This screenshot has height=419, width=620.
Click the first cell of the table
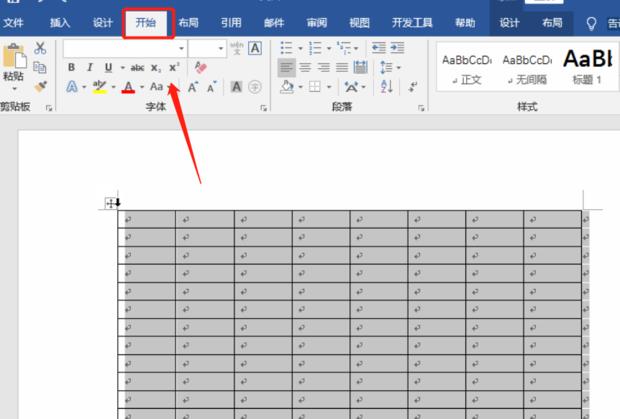(146, 219)
